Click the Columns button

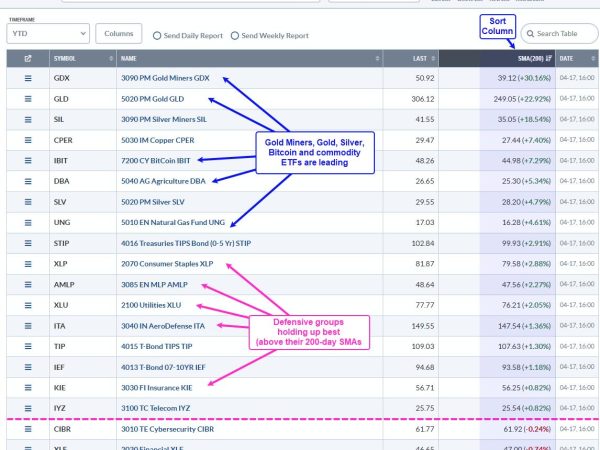tap(119, 34)
